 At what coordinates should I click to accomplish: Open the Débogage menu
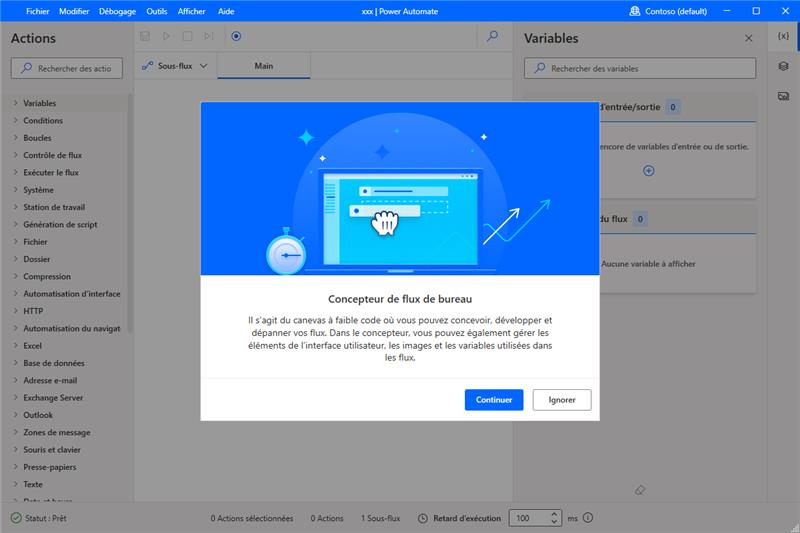point(117,11)
